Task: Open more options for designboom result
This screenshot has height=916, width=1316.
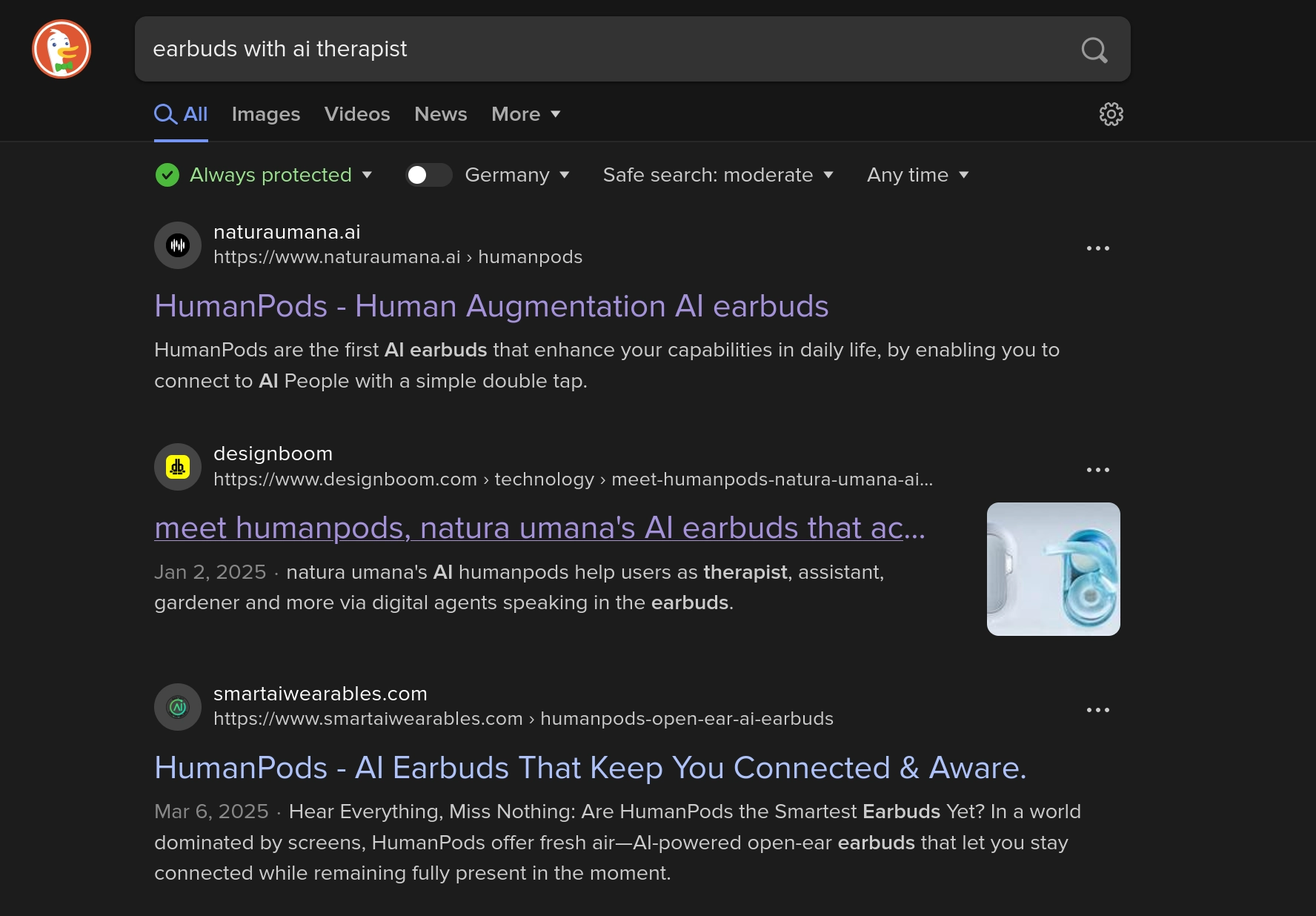Action: tap(1097, 470)
